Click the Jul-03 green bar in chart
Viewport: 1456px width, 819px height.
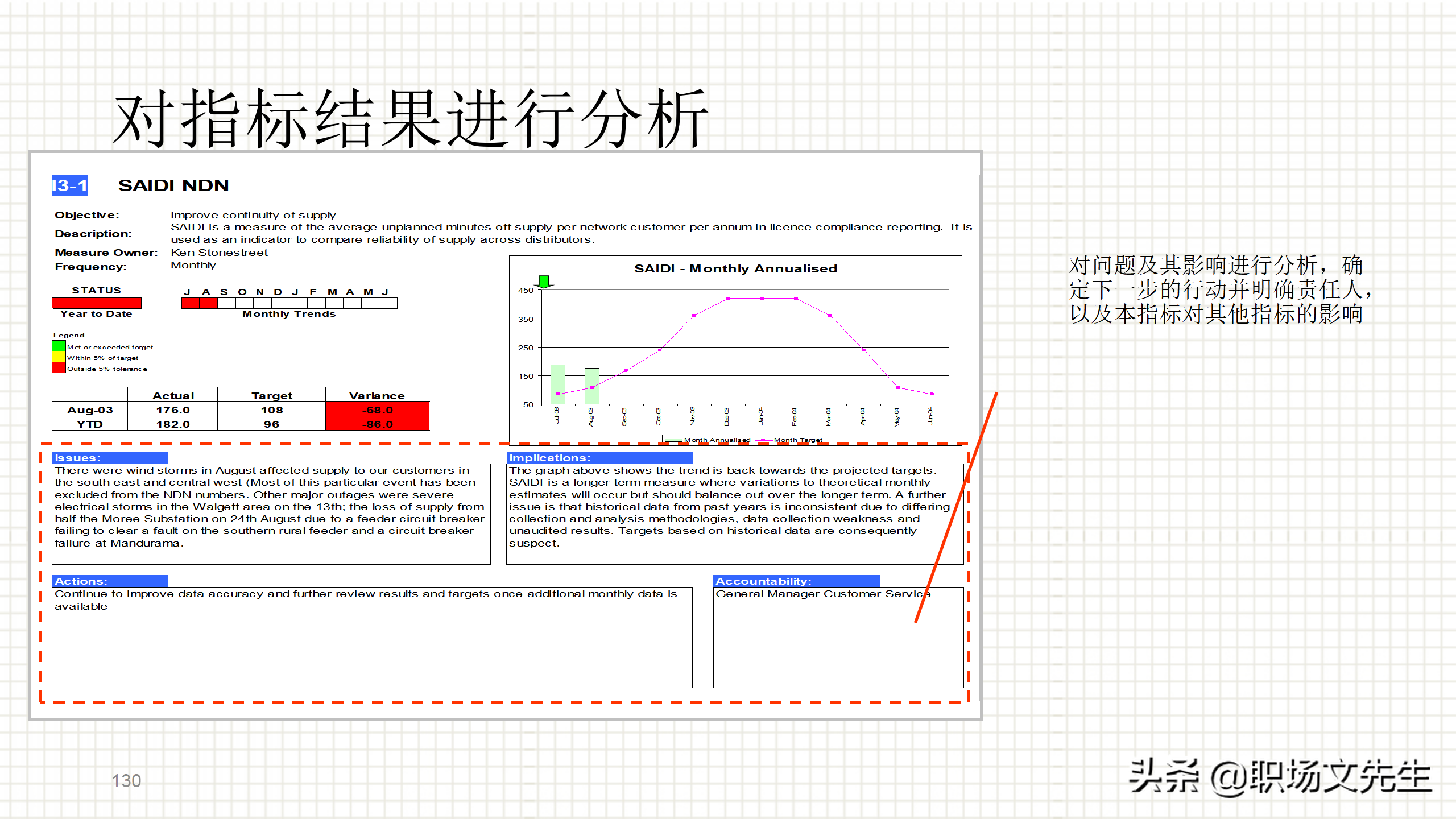(558, 384)
